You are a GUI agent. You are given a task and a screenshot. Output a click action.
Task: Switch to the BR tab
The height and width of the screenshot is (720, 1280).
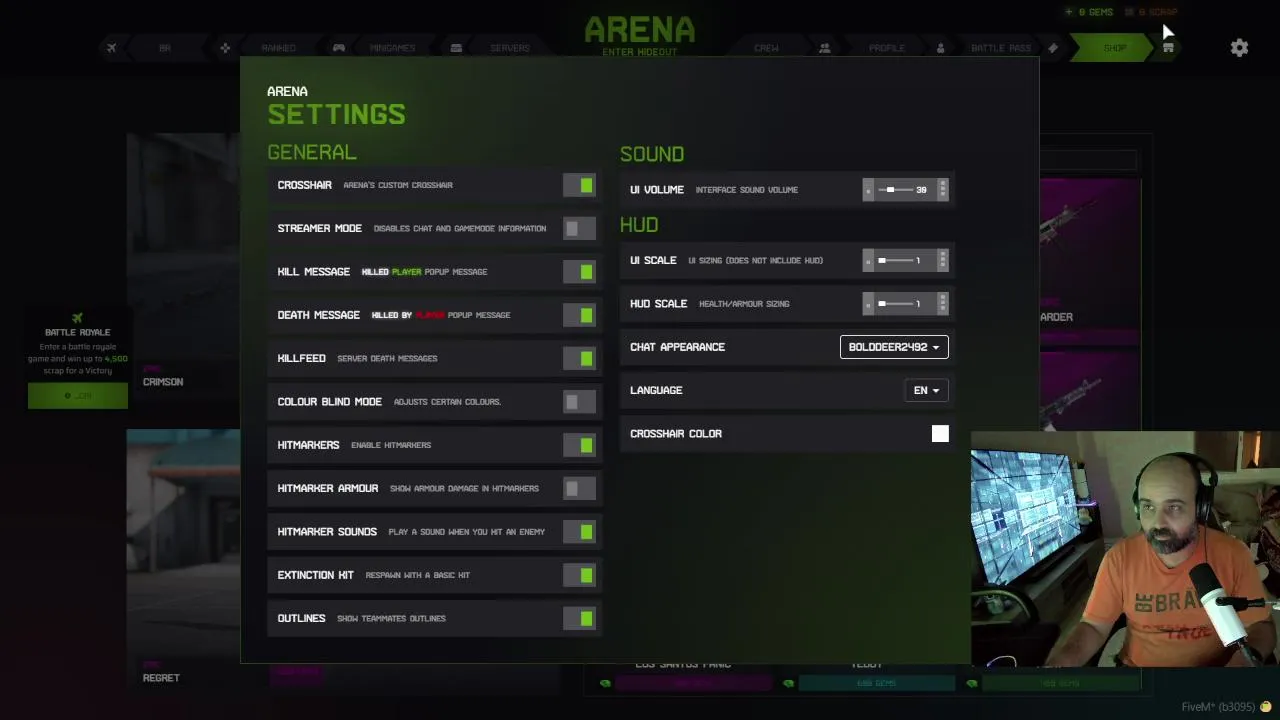[165, 48]
